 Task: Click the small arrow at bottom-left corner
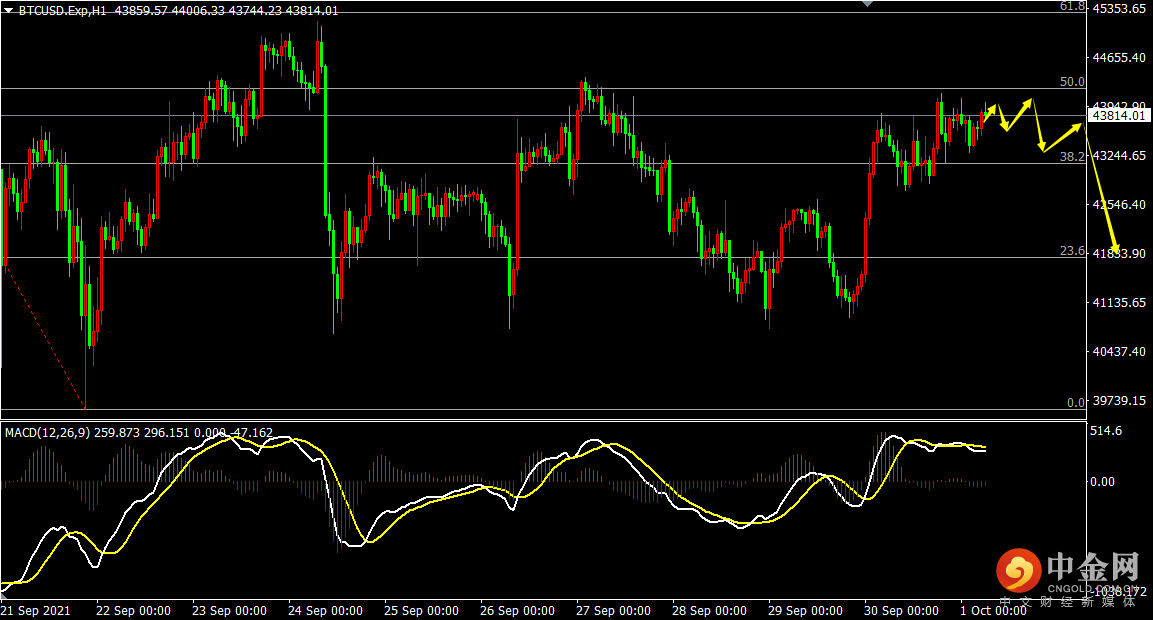(4, 595)
